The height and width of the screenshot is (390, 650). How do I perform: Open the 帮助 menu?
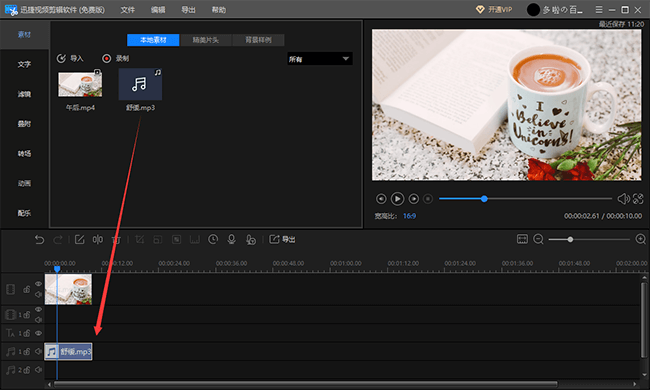218,10
